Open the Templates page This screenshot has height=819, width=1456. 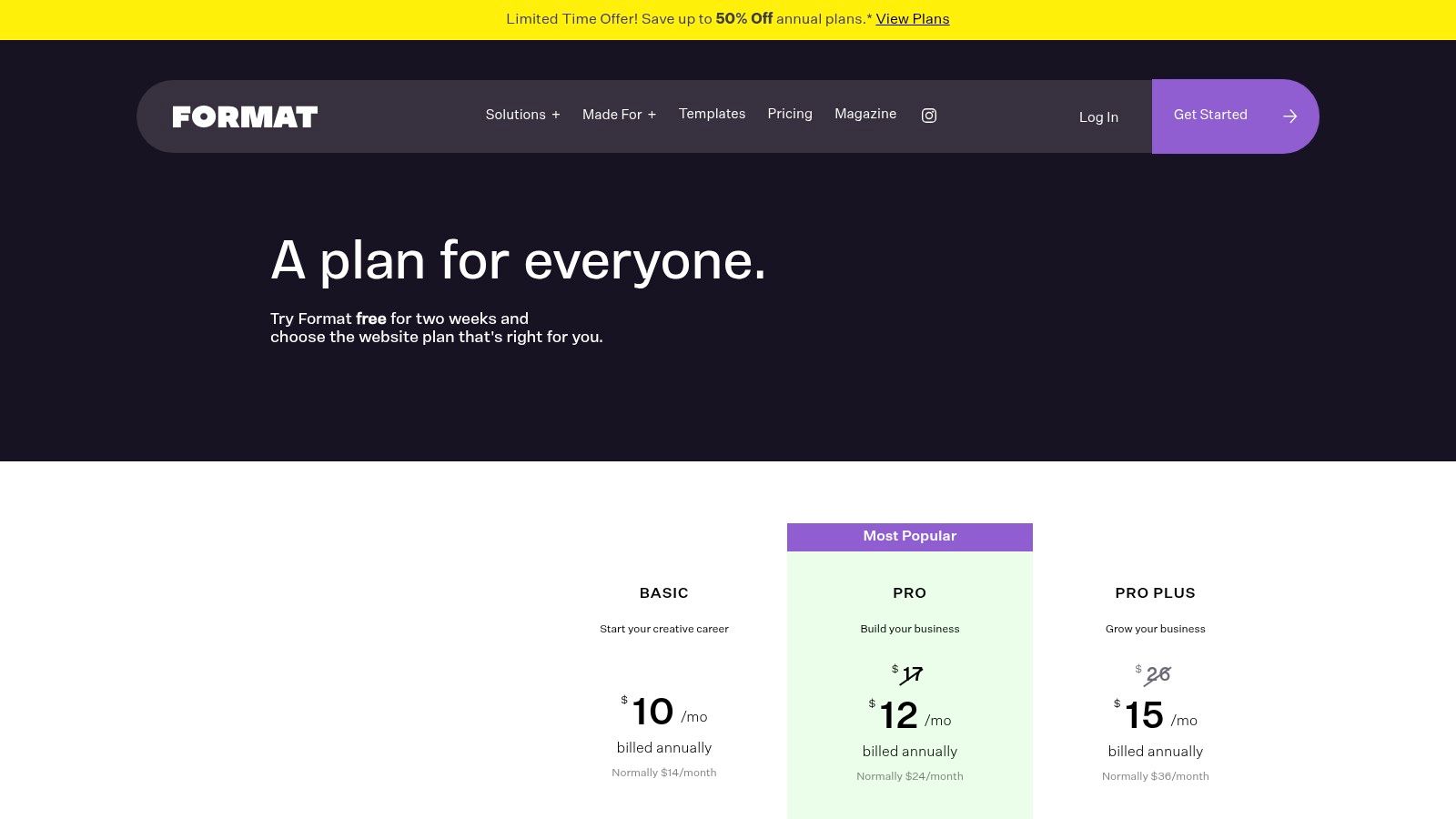[x=712, y=114]
